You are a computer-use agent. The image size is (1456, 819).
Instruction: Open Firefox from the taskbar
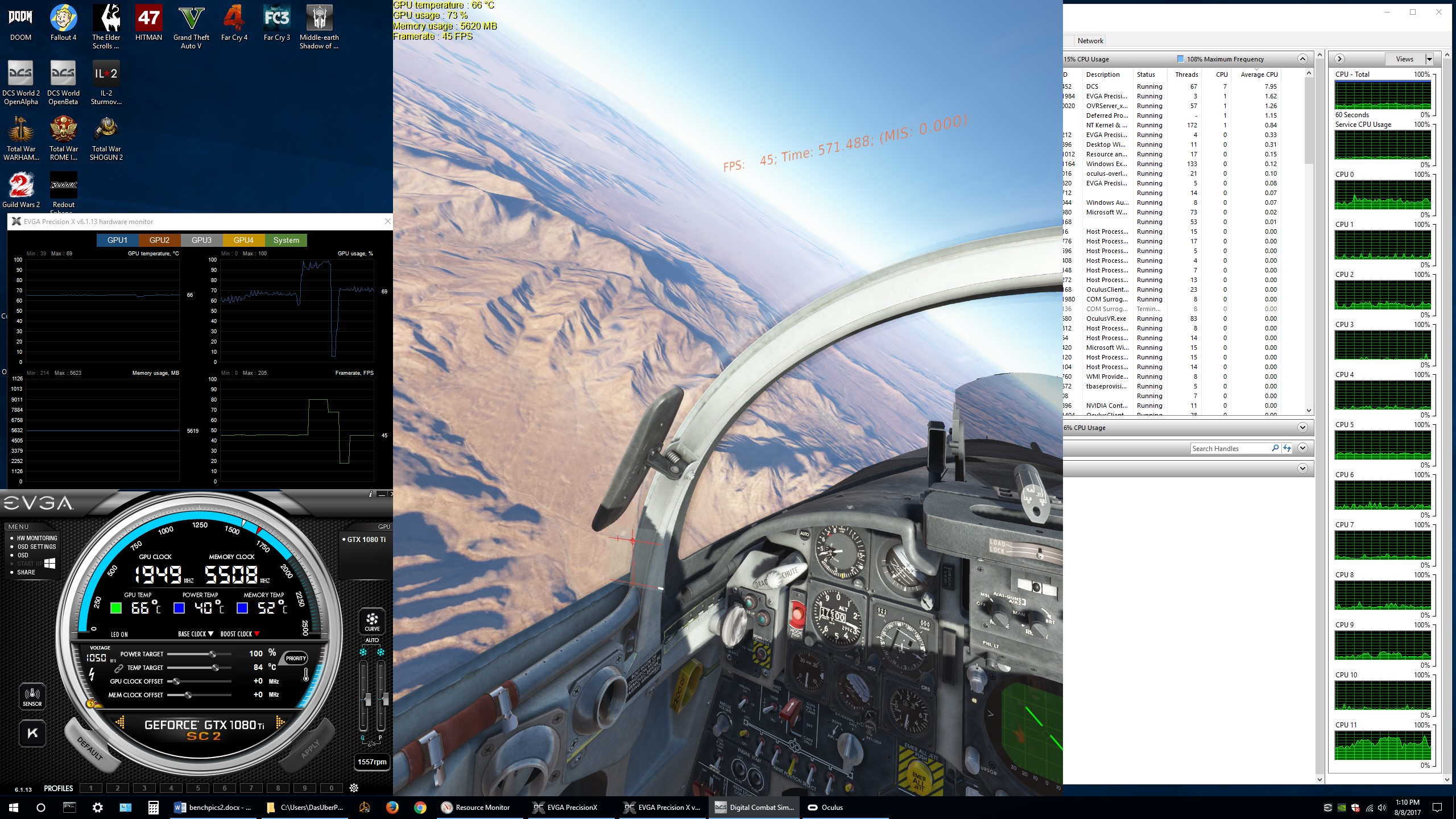[x=392, y=807]
